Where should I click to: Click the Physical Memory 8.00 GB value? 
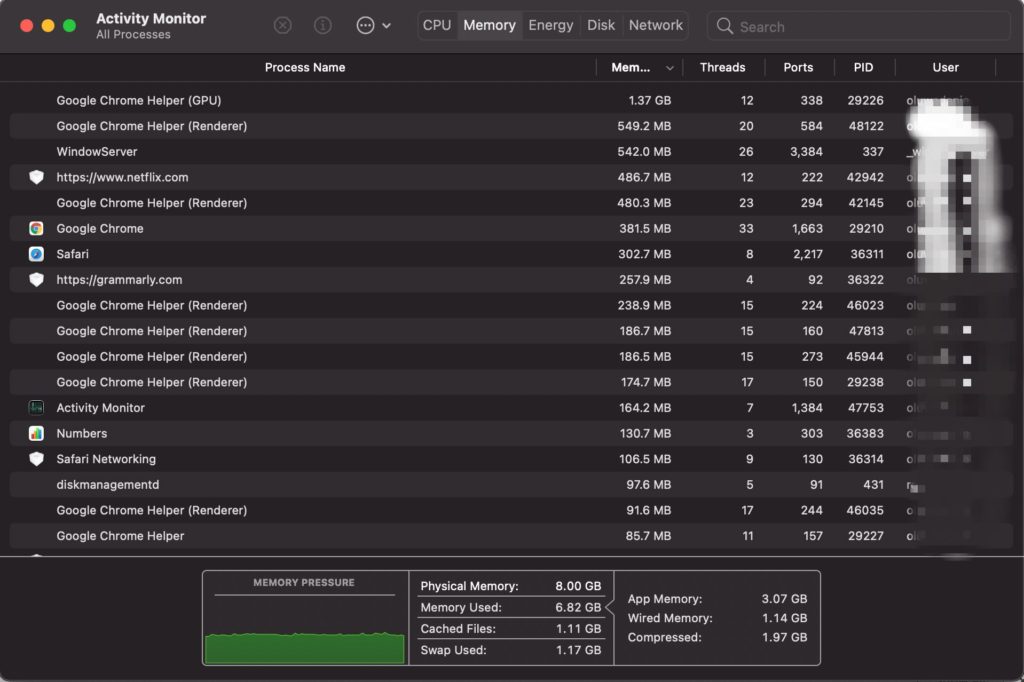point(578,586)
